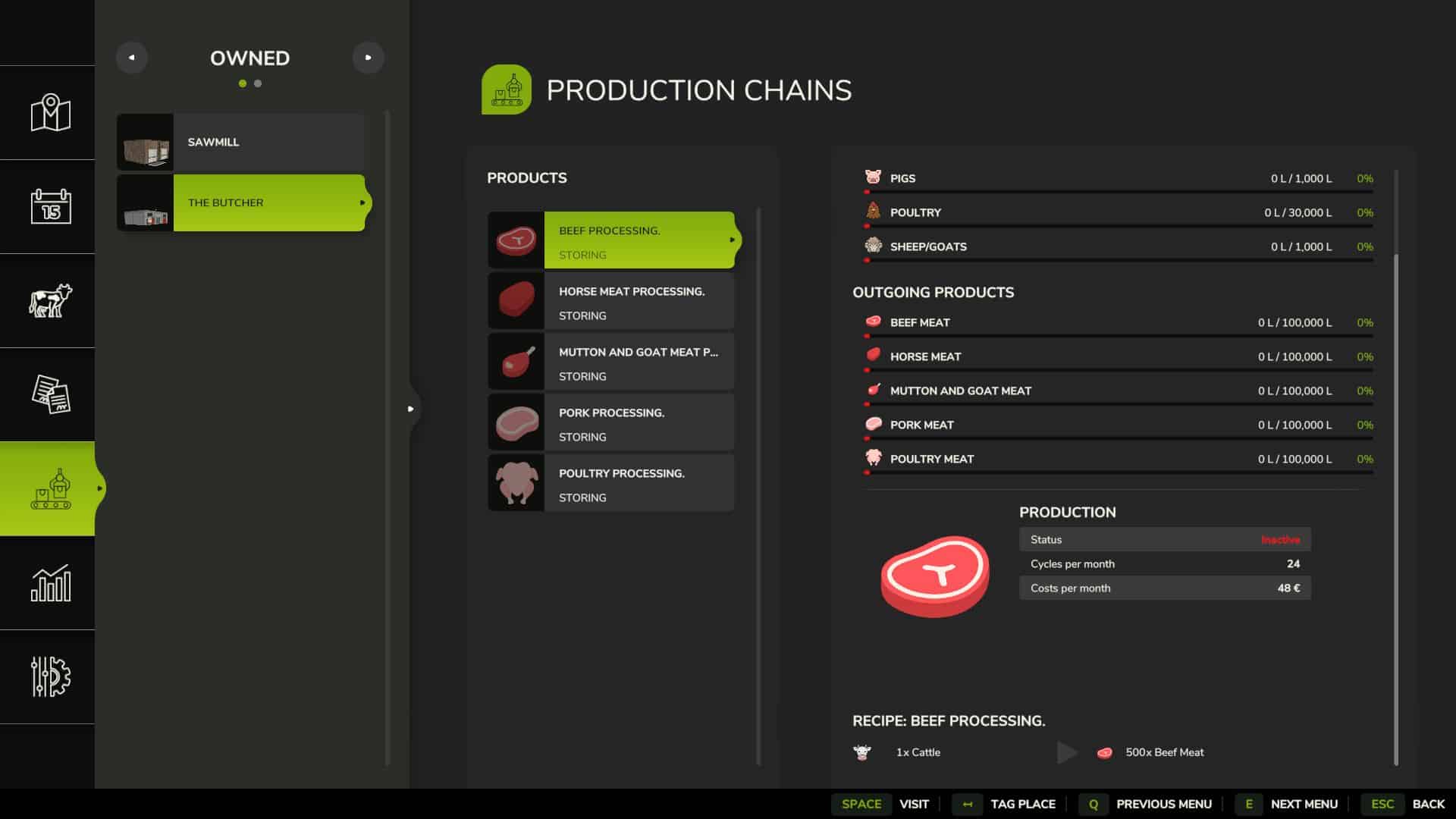Image resolution: width=1456 pixels, height=819 pixels.
Task: Open the game settings gear icon
Action: [50, 676]
